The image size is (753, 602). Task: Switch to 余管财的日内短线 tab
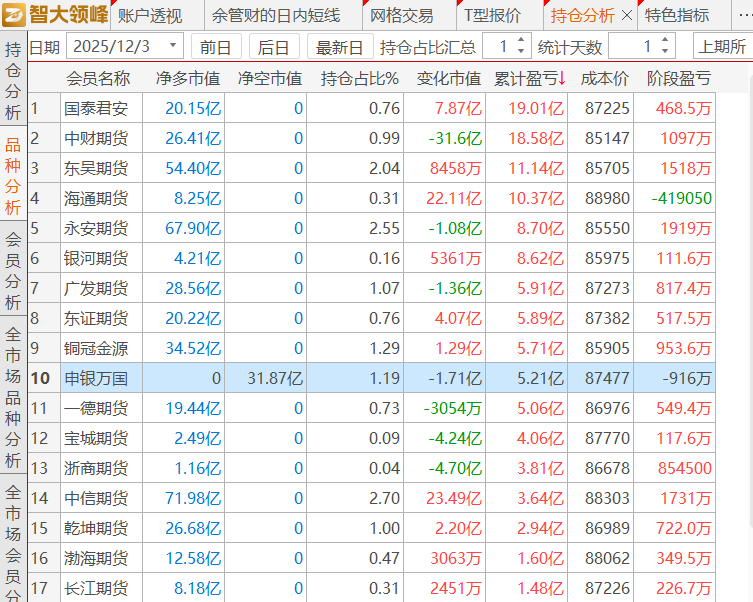pyautogui.click(x=276, y=16)
